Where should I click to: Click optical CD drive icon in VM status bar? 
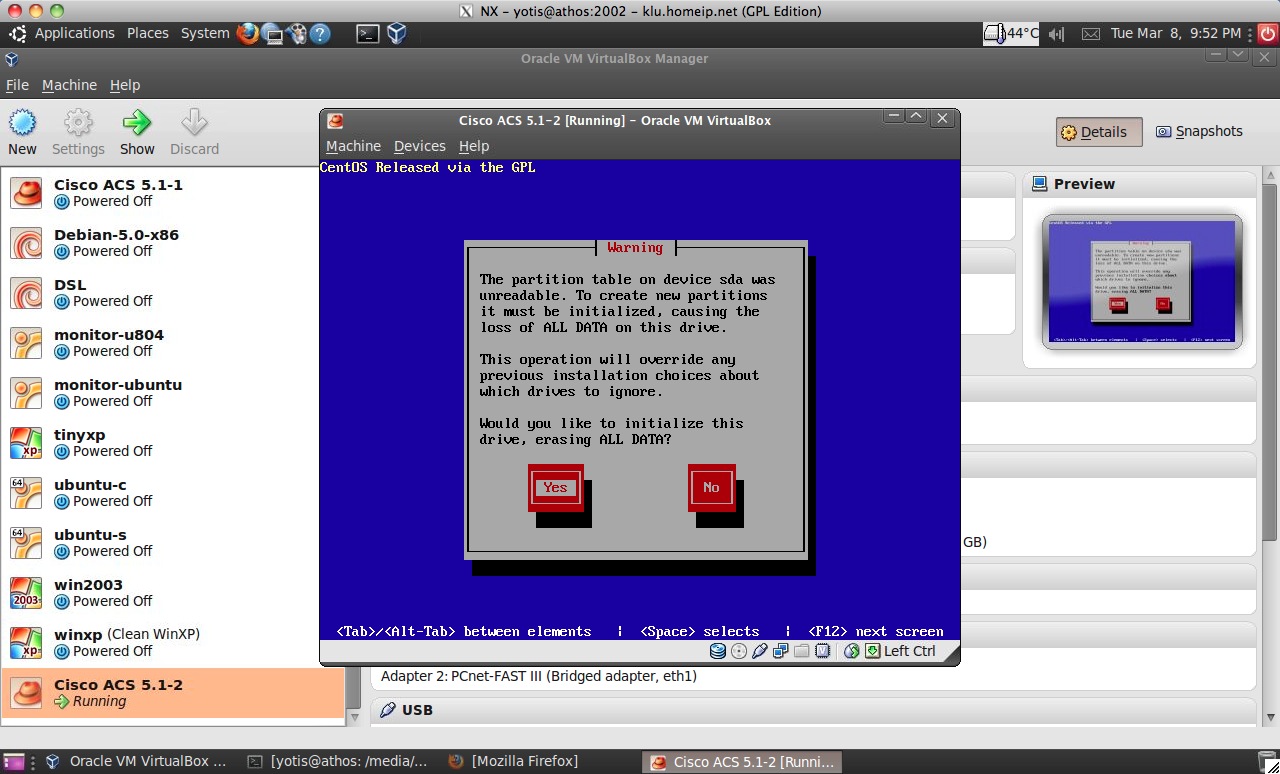tap(739, 651)
